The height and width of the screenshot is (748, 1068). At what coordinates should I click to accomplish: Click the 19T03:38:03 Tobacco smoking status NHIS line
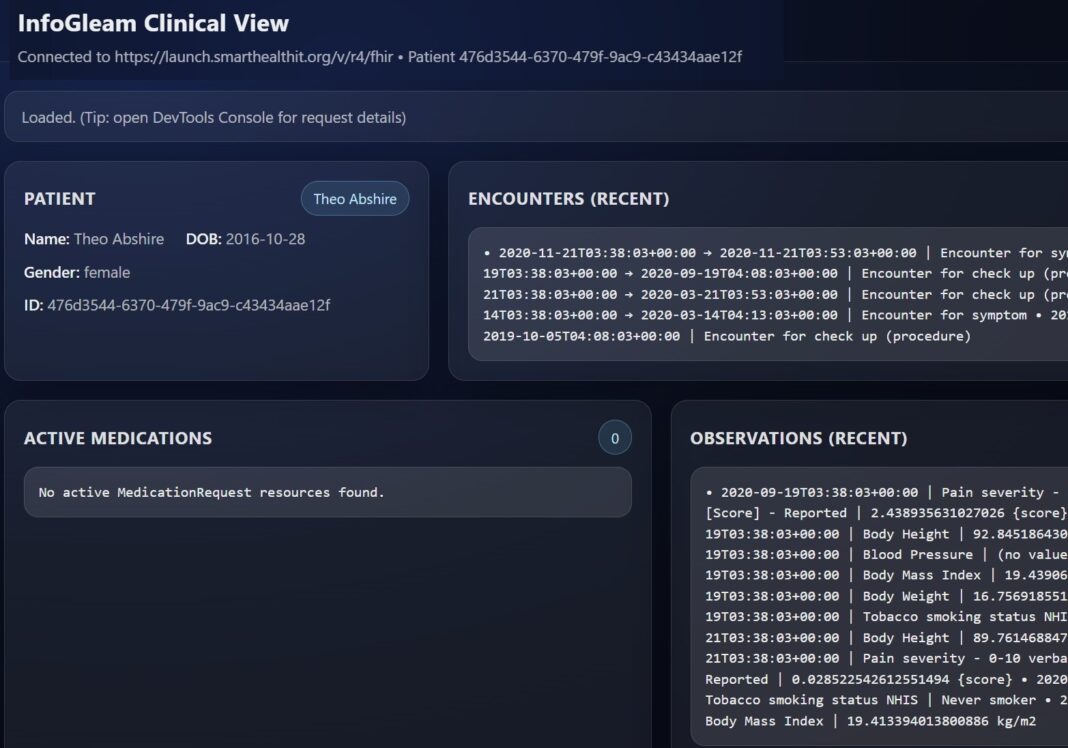pos(886,617)
